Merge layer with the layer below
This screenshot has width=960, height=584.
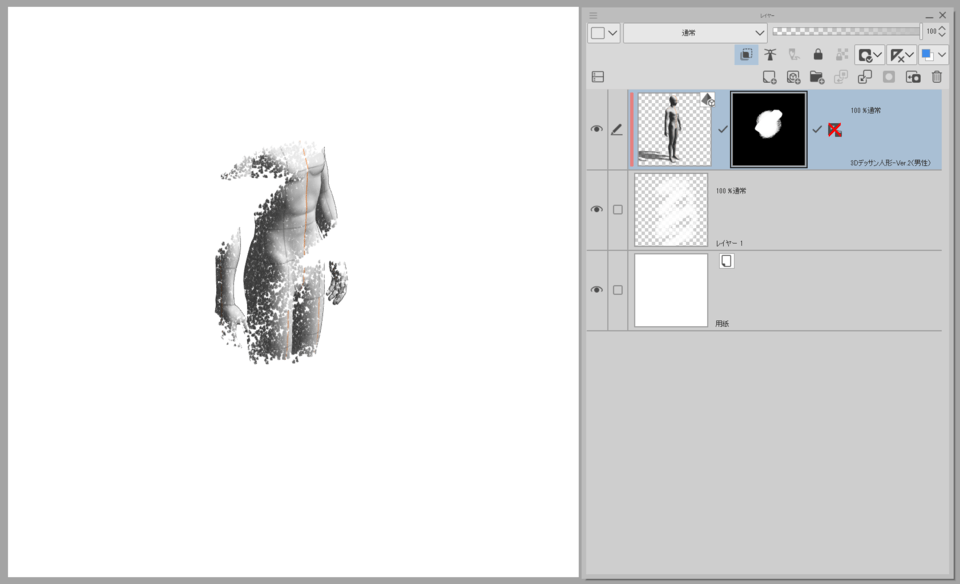865,77
